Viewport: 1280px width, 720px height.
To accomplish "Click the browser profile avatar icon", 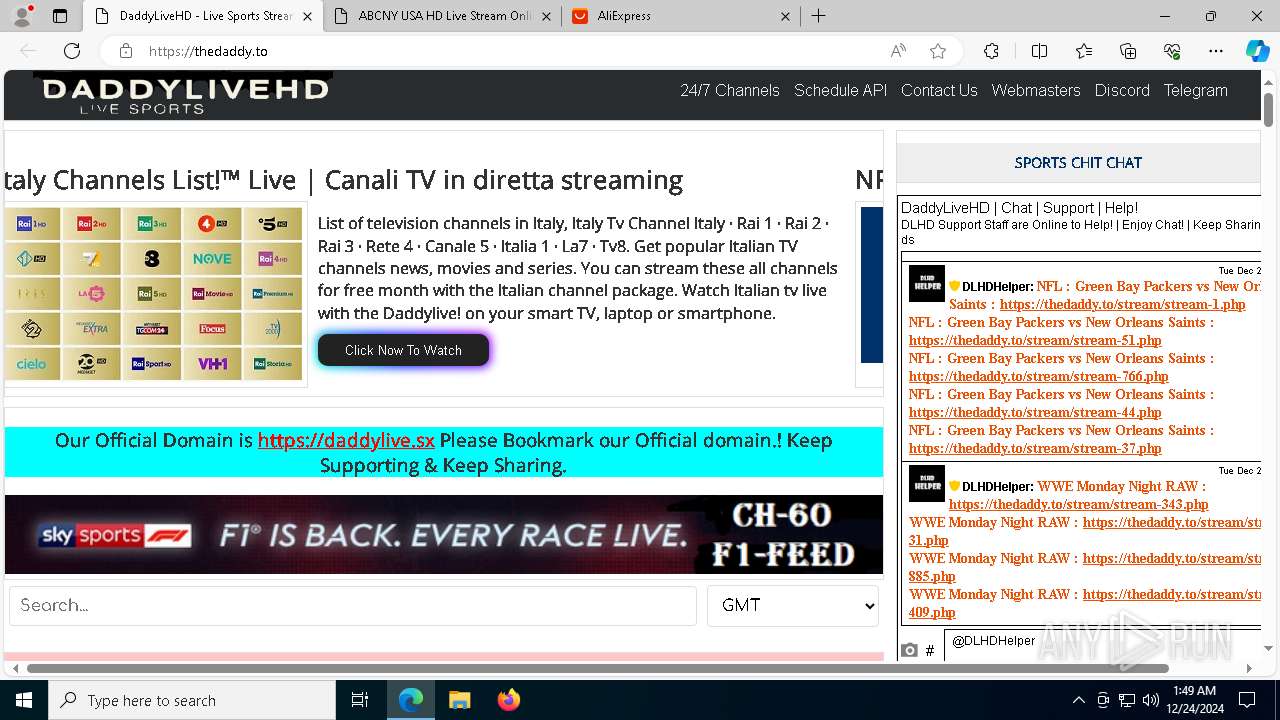I will pos(22,16).
